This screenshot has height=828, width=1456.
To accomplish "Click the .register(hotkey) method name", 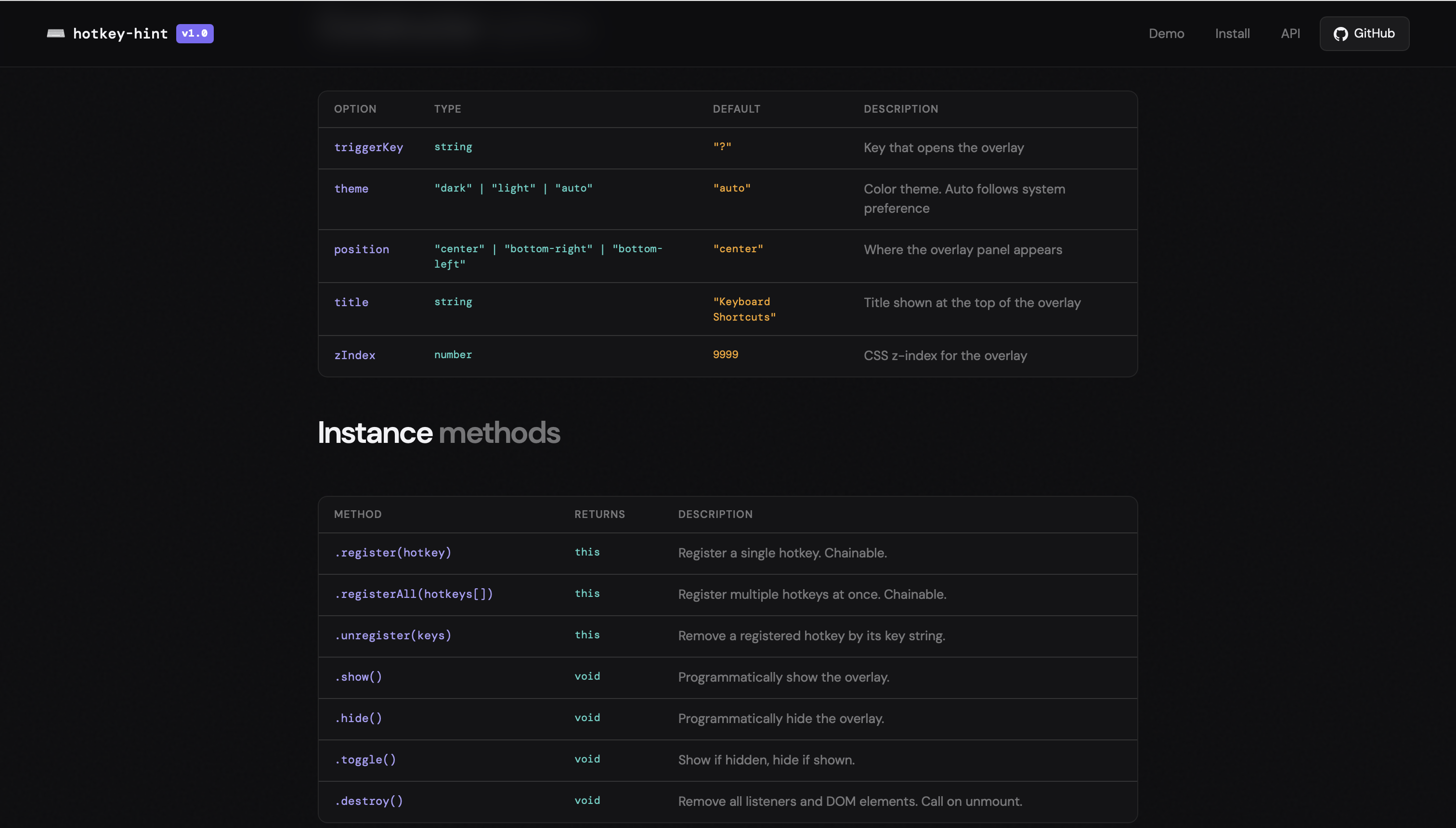I will pos(393,552).
